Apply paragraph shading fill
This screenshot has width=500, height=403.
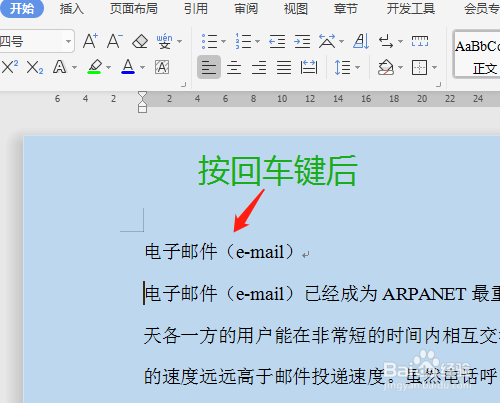[x=386, y=67]
